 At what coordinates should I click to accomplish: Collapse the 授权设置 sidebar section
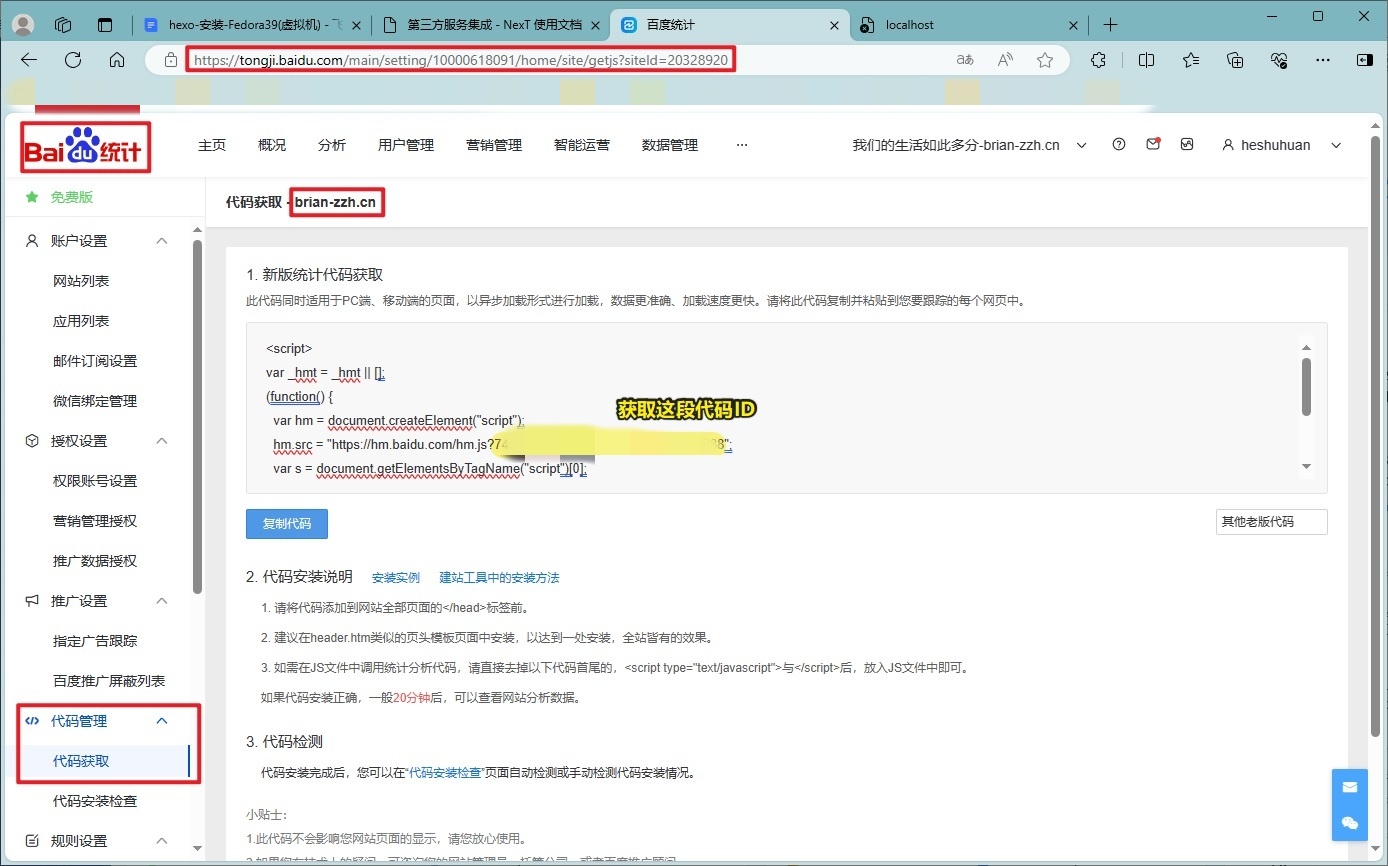162,441
